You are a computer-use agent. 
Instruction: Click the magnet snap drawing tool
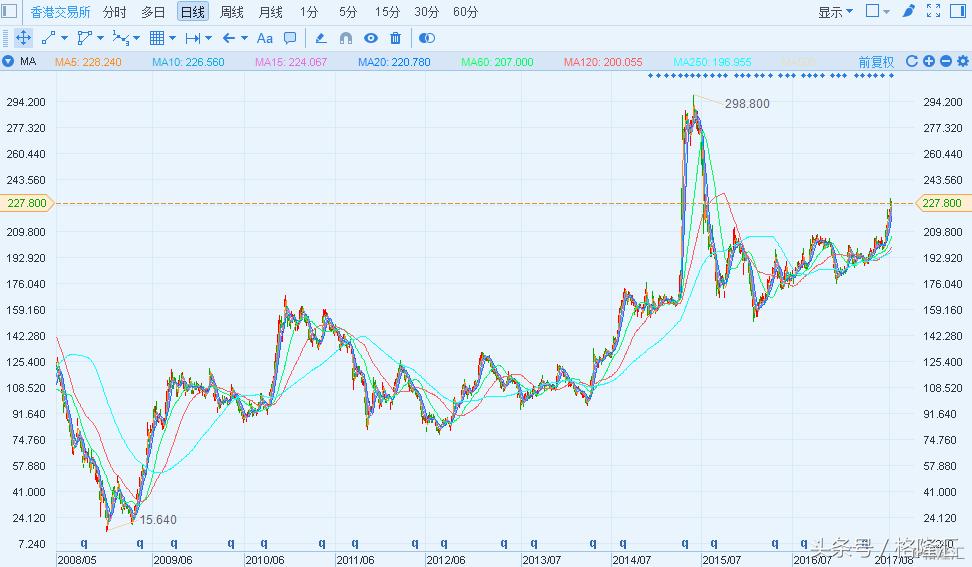pos(346,38)
